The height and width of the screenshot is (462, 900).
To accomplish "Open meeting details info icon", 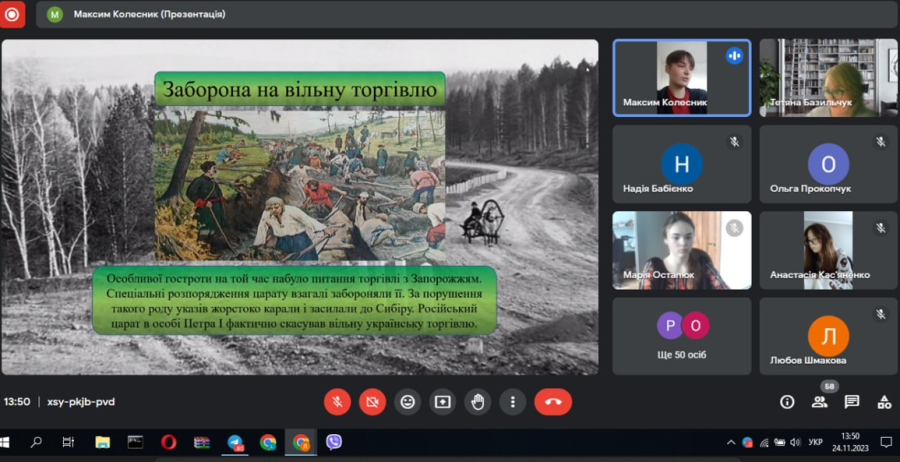I will click(x=787, y=402).
